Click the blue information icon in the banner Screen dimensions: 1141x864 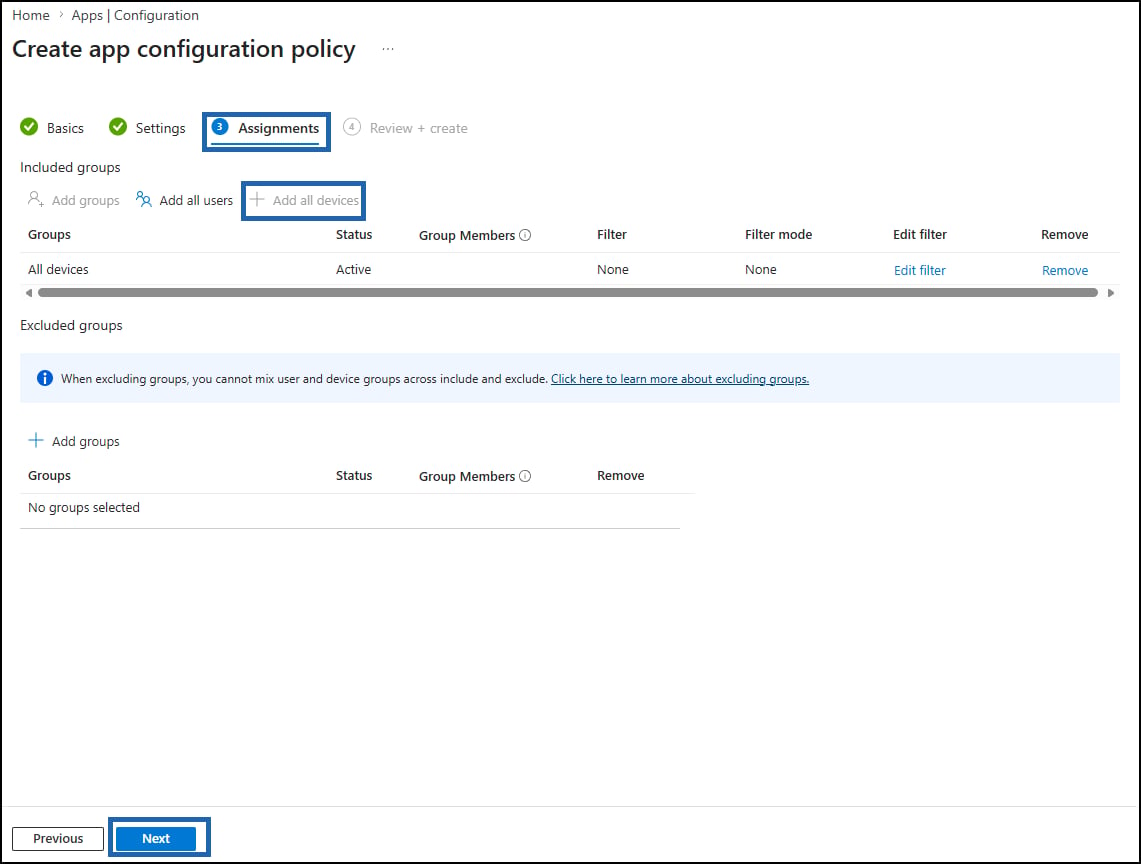point(44,379)
